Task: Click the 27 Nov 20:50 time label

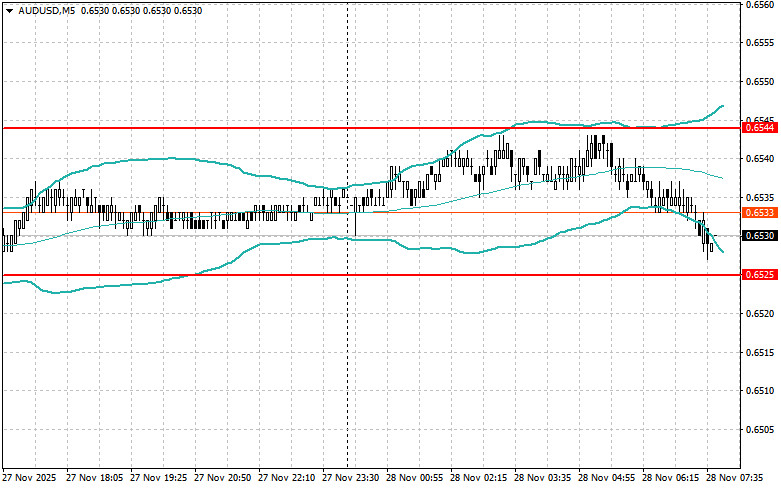Action: (223, 478)
